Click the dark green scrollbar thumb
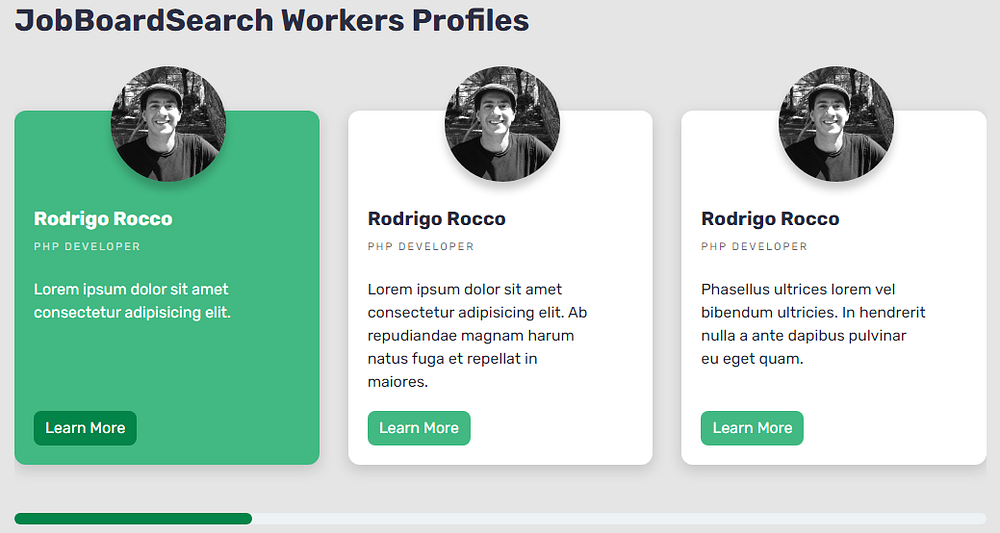The image size is (1000, 533). (133, 518)
